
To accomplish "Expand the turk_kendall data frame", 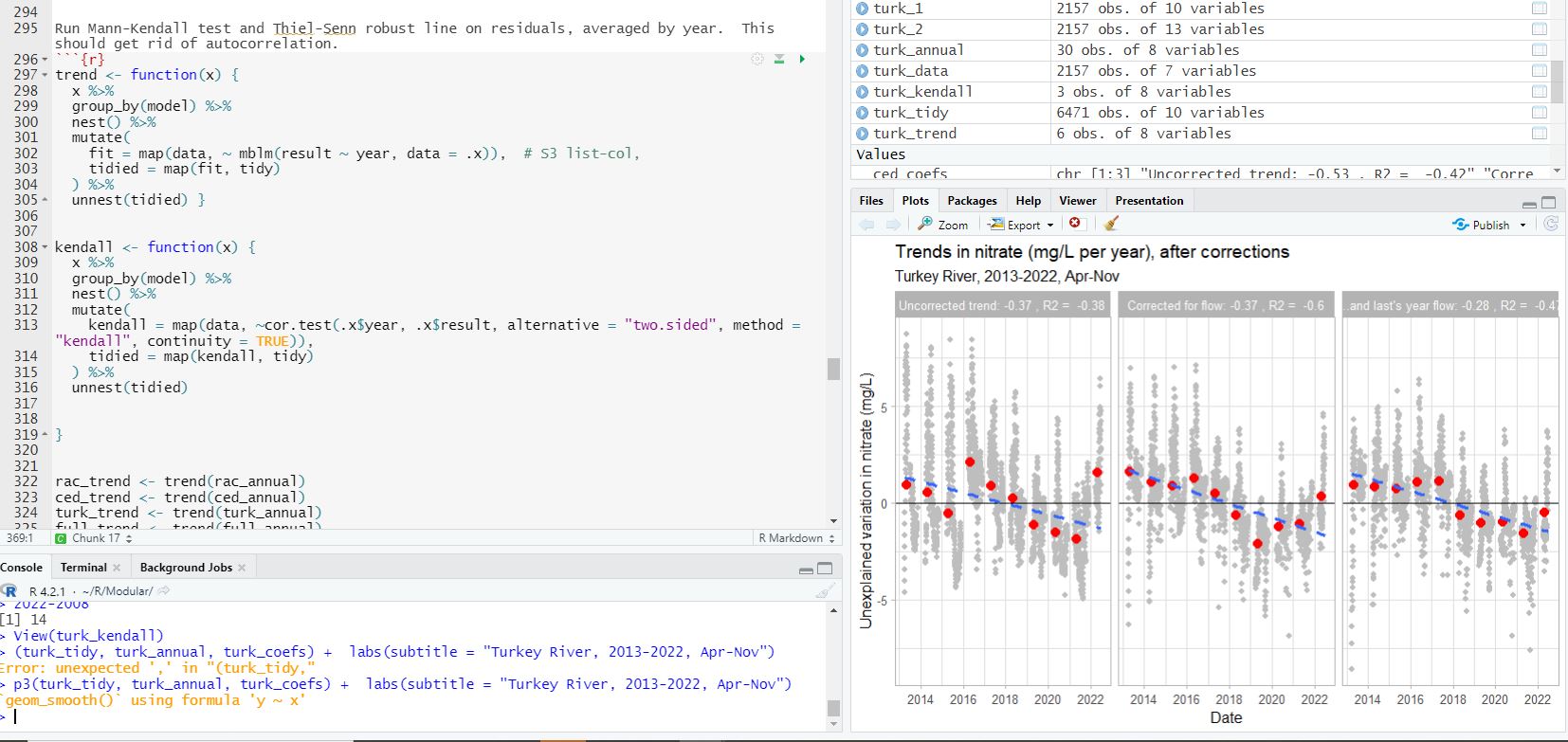I will pyautogui.click(x=862, y=92).
